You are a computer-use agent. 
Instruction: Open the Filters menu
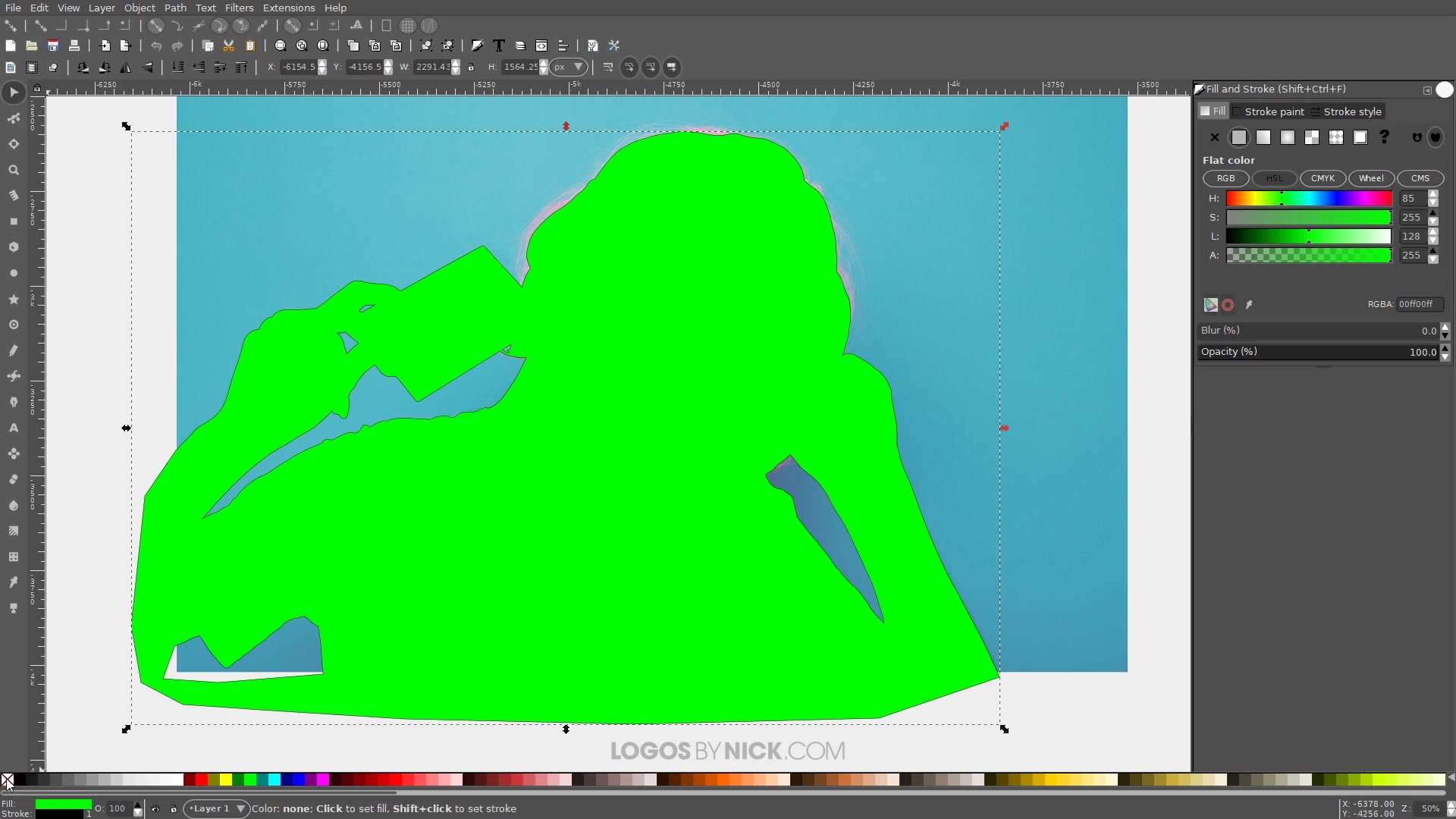240,8
